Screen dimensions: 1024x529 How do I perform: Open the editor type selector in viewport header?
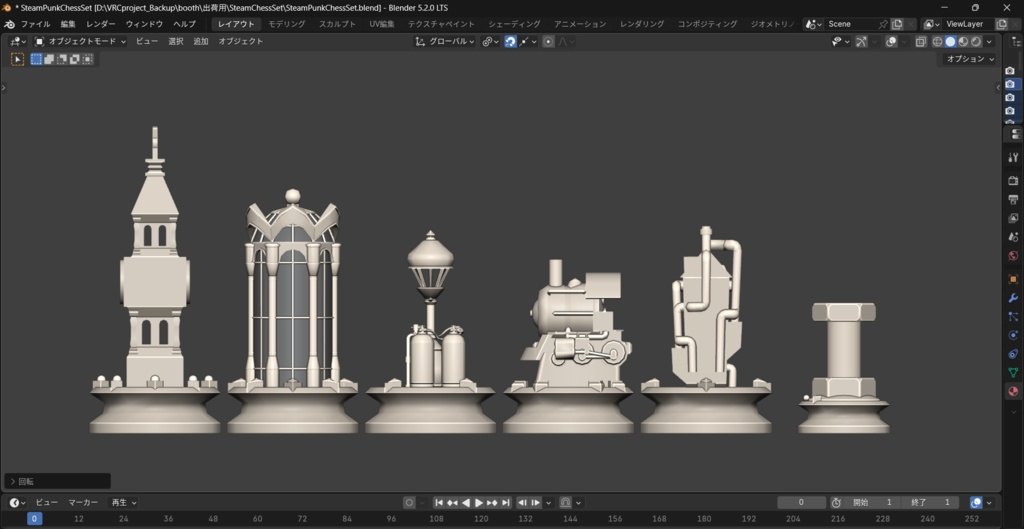(x=18, y=41)
